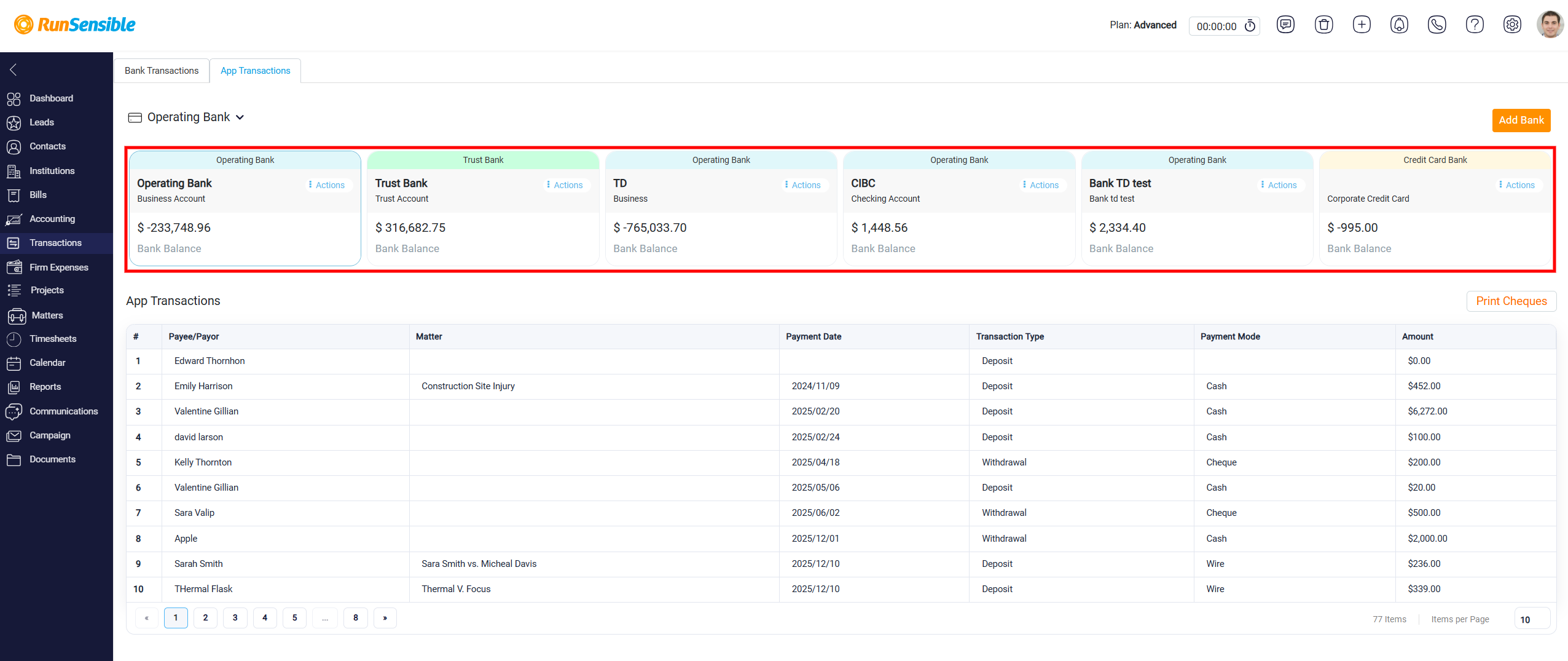Screen dimensions: 1568x661
Task: Select the Trust Bank account card
Action: tap(483, 208)
